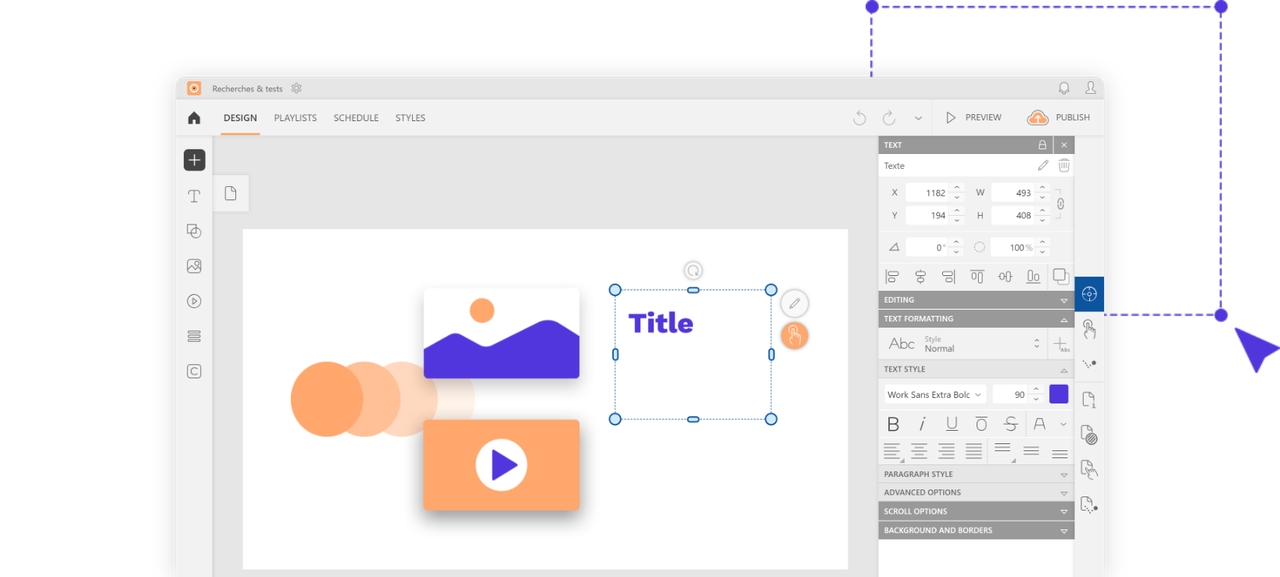Open the Work Sans Extra Bold font dropdown
This screenshot has height=577, width=1280.
[x=934, y=395]
